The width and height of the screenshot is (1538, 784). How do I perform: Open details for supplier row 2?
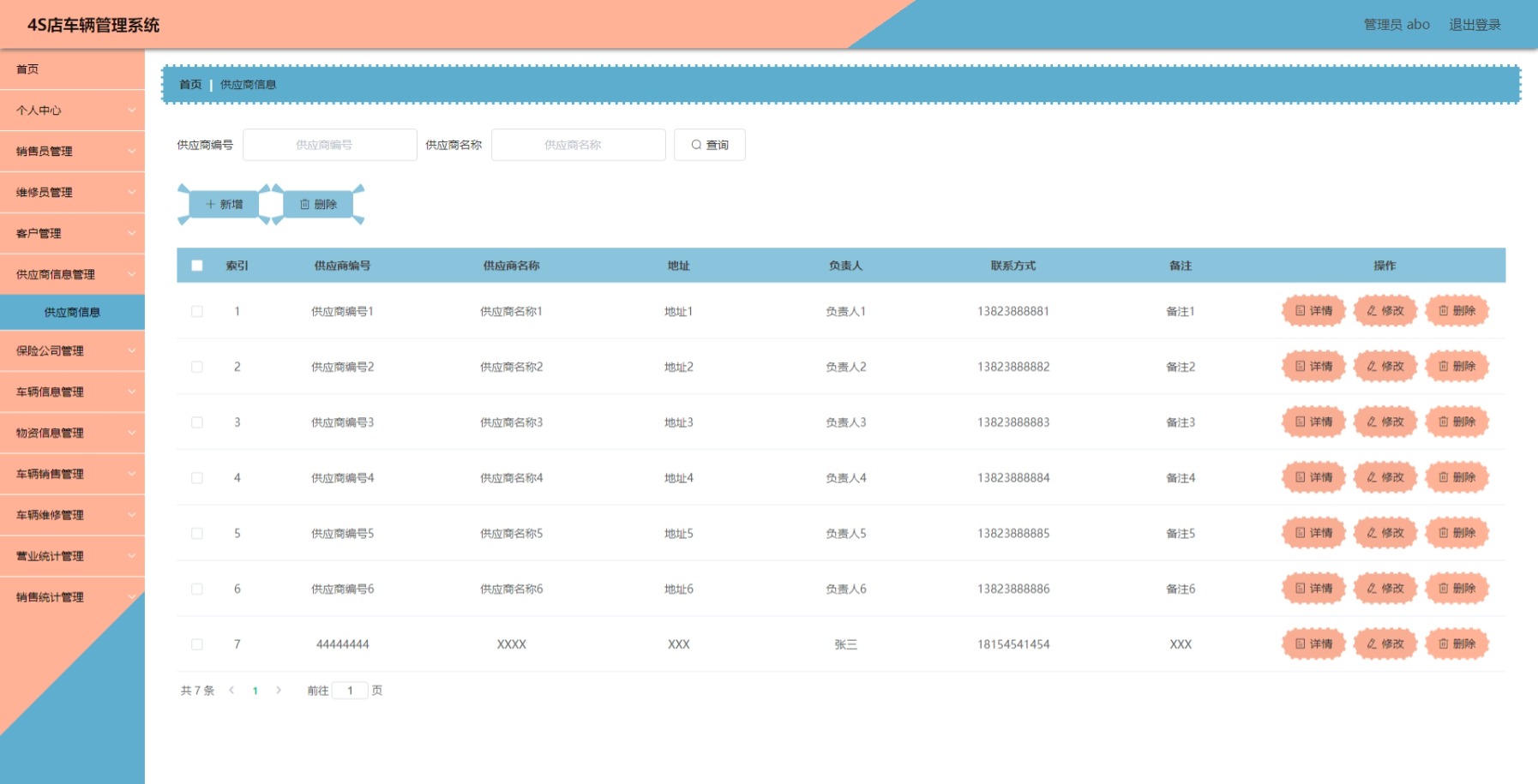point(1313,367)
